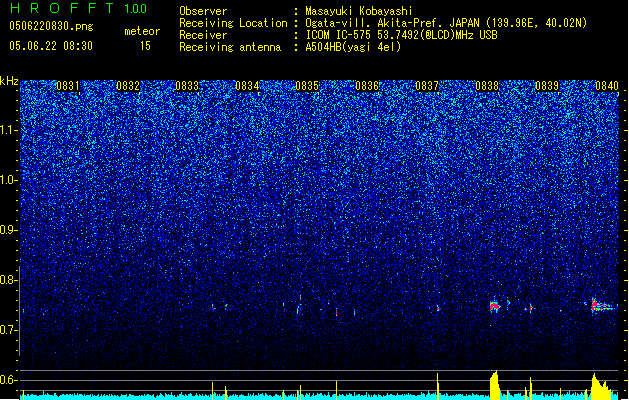Select the version number 1.00
This screenshot has width=629, height=400.
(135, 9)
